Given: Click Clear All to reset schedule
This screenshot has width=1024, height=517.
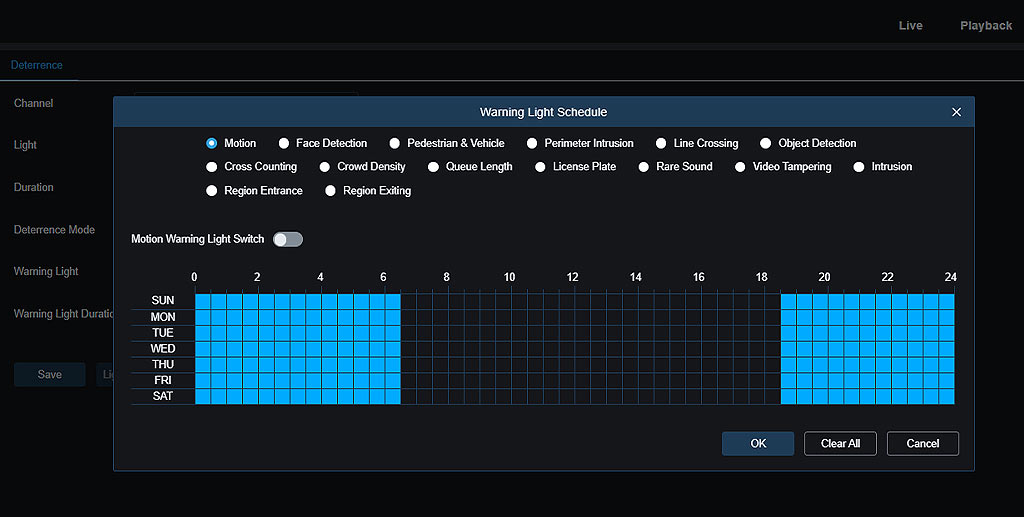Looking at the screenshot, I should click(840, 444).
